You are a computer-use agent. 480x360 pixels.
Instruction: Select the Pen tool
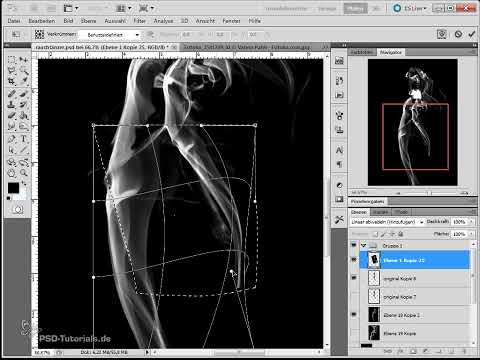[12, 139]
